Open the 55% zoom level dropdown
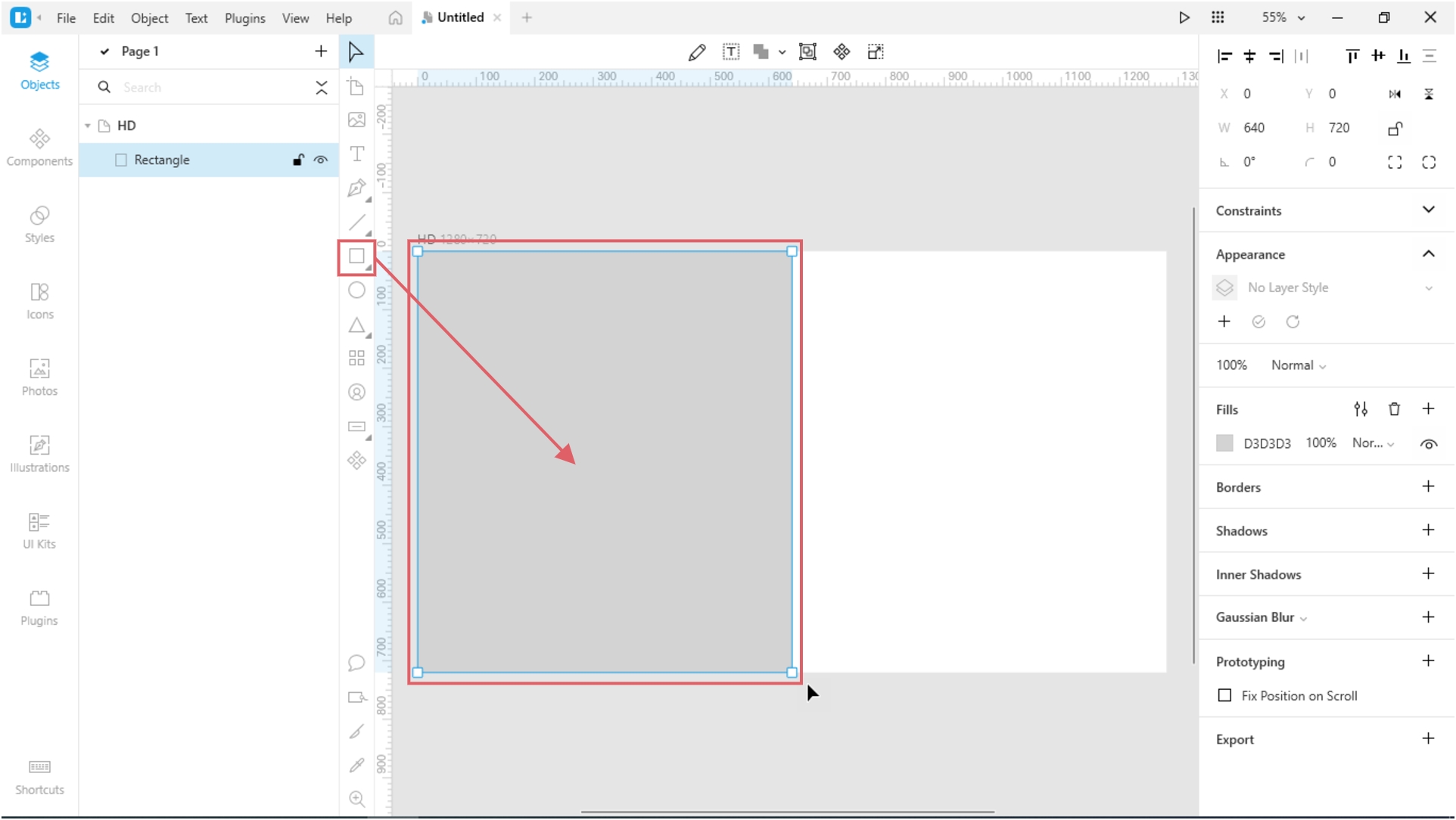This screenshot has height=820, width=1456. click(1283, 17)
